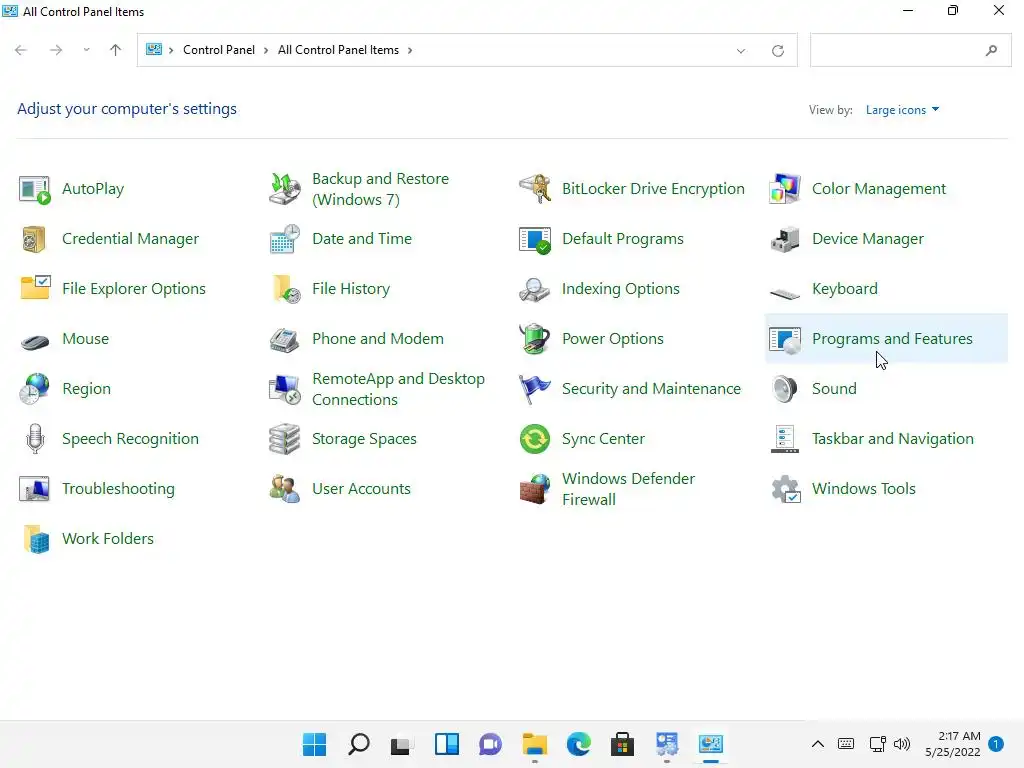
Task: Open the Work Folders icon
Action: (36, 539)
